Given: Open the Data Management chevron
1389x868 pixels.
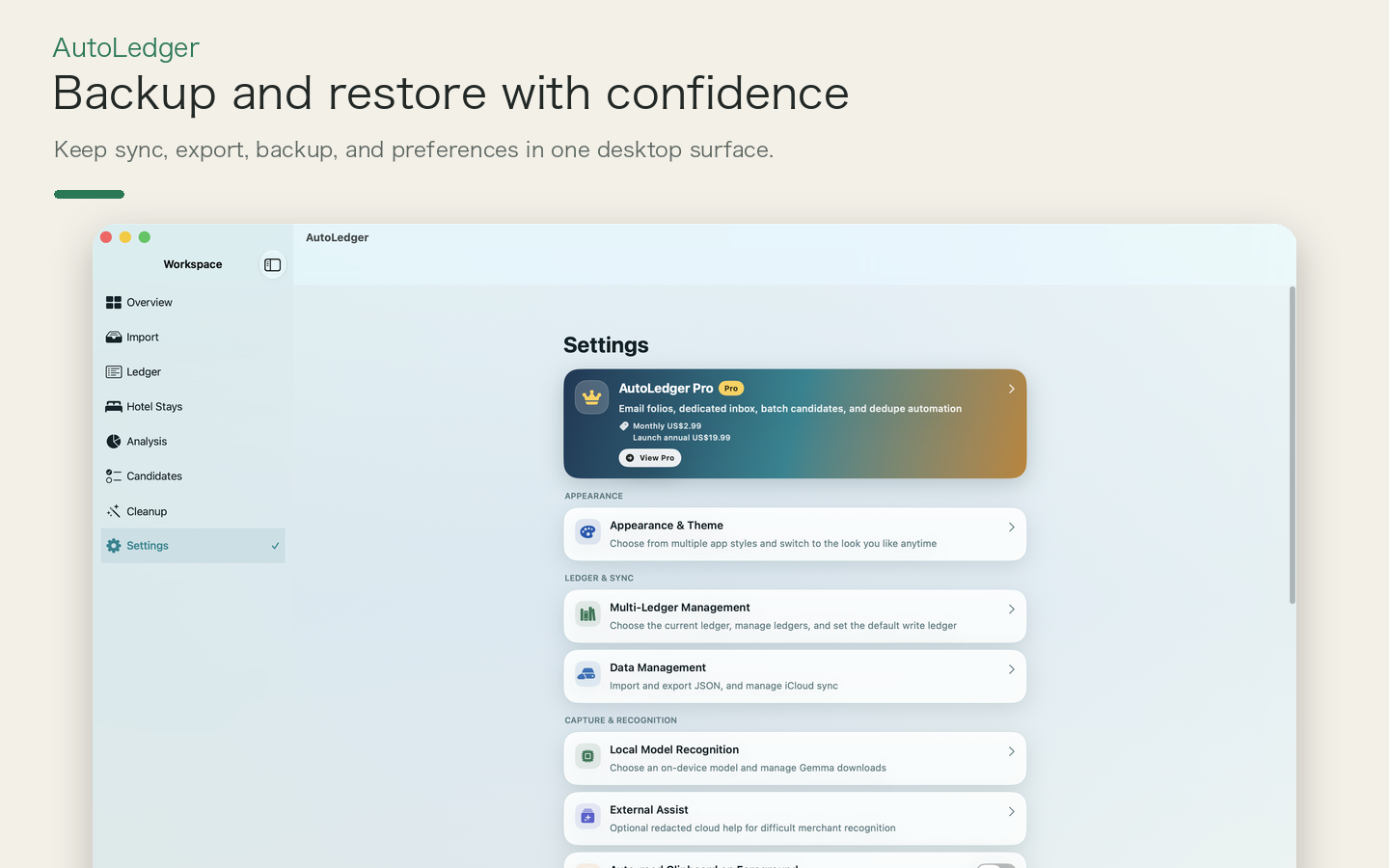Looking at the screenshot, I should (x=1011, y=669).
